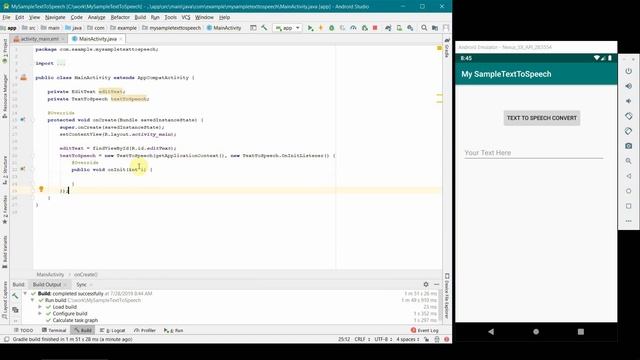The image size is (640, 360).
Task: Toggle the Event Log tool window
Action: tap(425, 330)
